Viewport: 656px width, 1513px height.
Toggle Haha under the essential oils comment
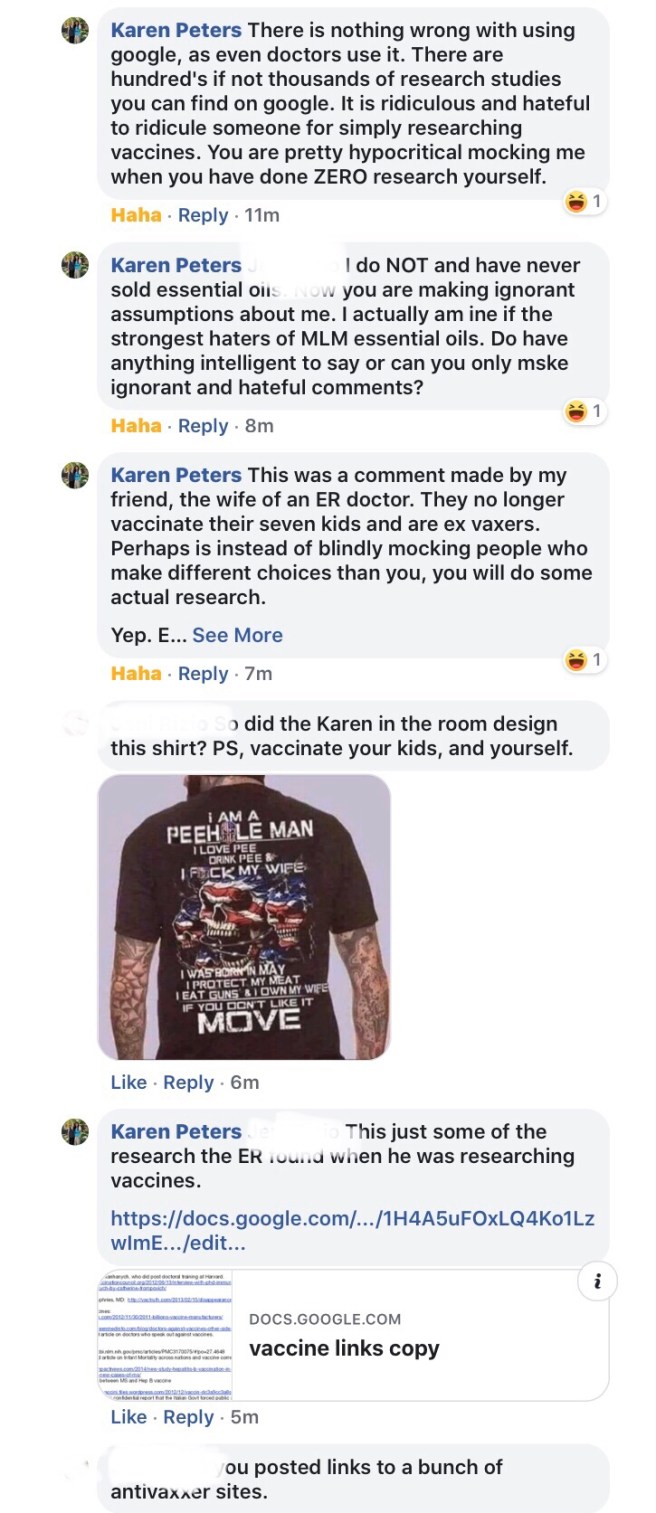tap(136, 426)
